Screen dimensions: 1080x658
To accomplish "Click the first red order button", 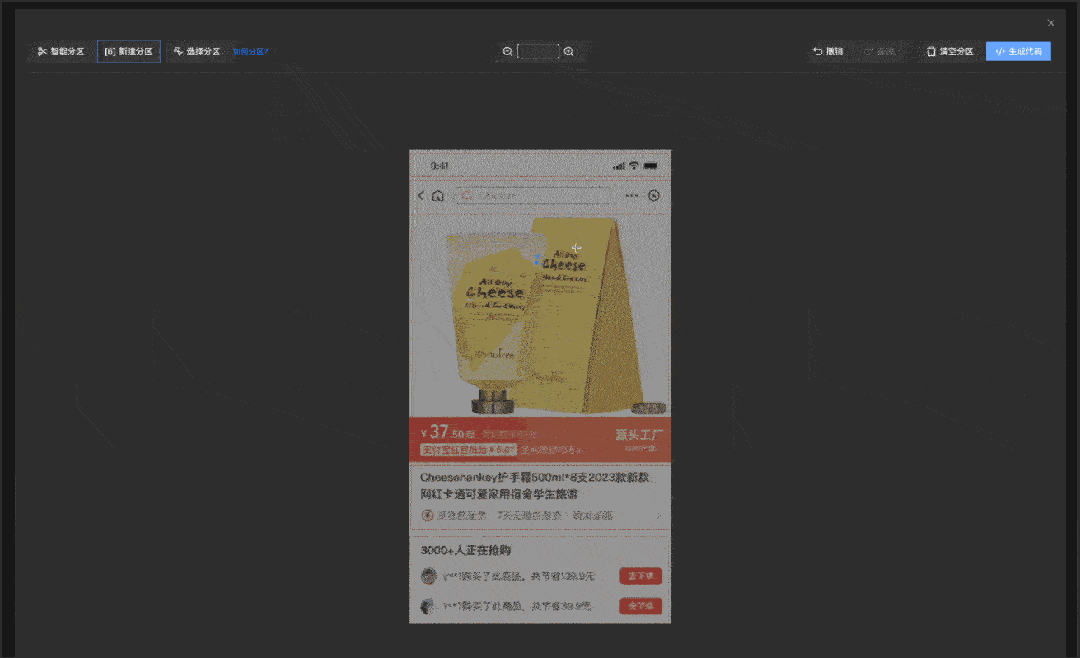I will coord(641,576).
